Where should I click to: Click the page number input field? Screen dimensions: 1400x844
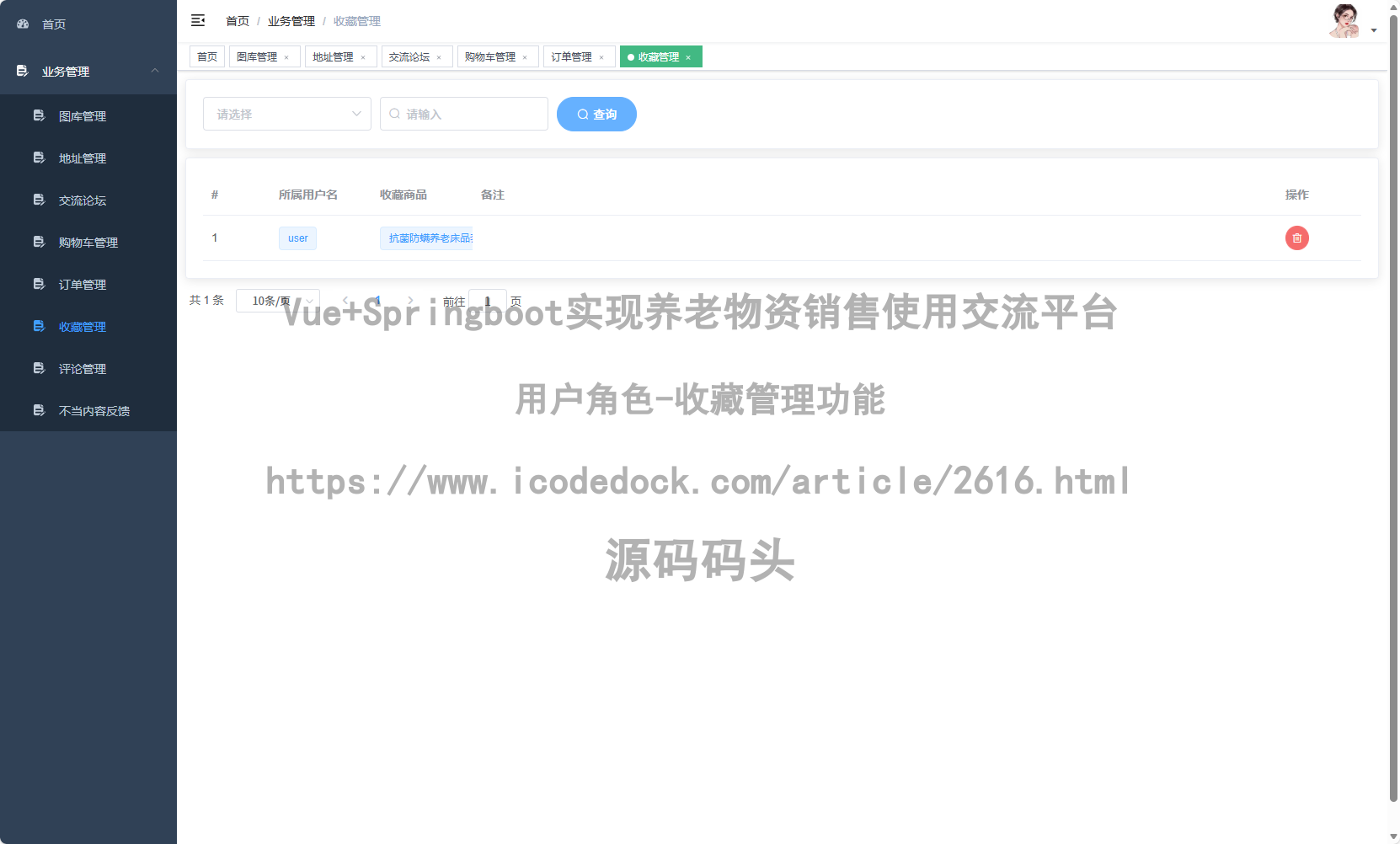pyautogui.click(x=487, y=301)
